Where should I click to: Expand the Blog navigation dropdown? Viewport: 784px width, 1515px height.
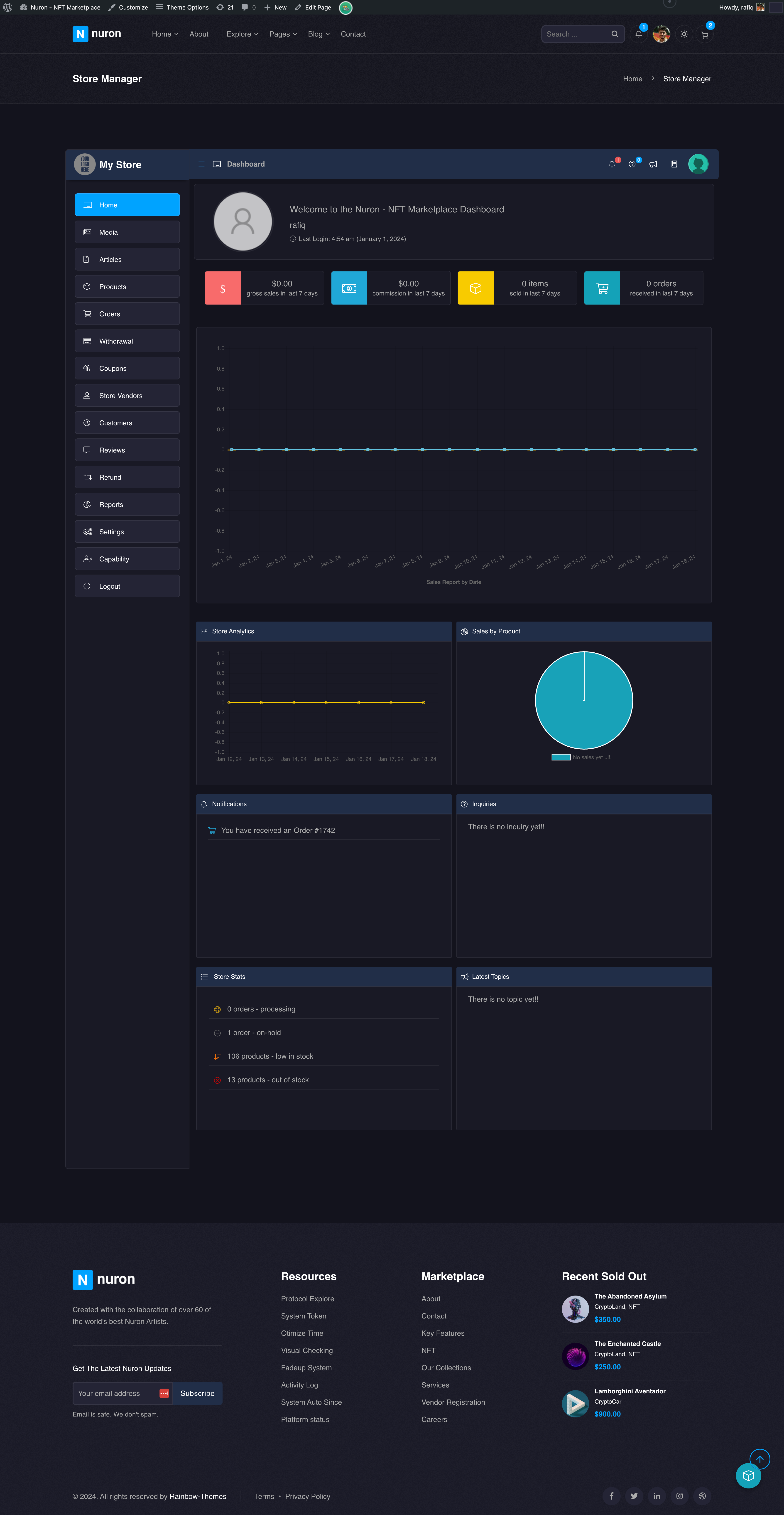coord(319,34)
